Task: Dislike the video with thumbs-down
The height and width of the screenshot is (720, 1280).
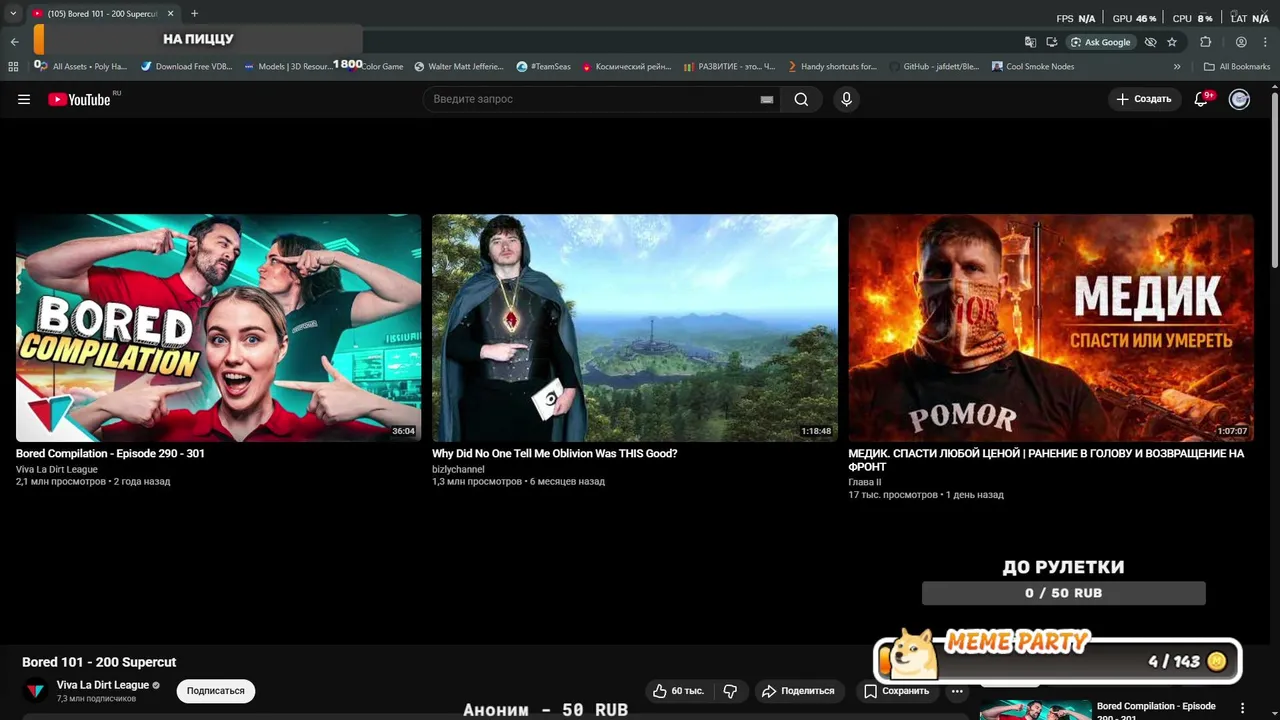Action: coord(730,691)
